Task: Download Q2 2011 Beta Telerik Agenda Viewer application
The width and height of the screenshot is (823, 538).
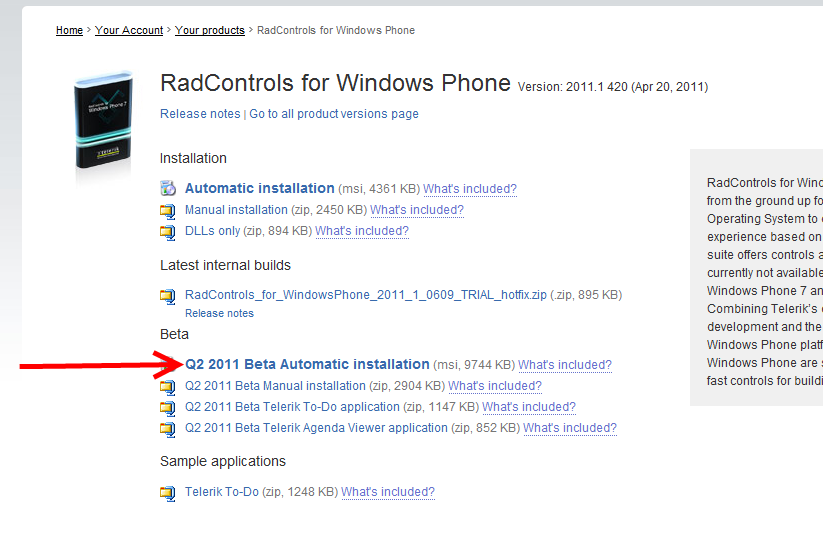Action: click(316, 428)
